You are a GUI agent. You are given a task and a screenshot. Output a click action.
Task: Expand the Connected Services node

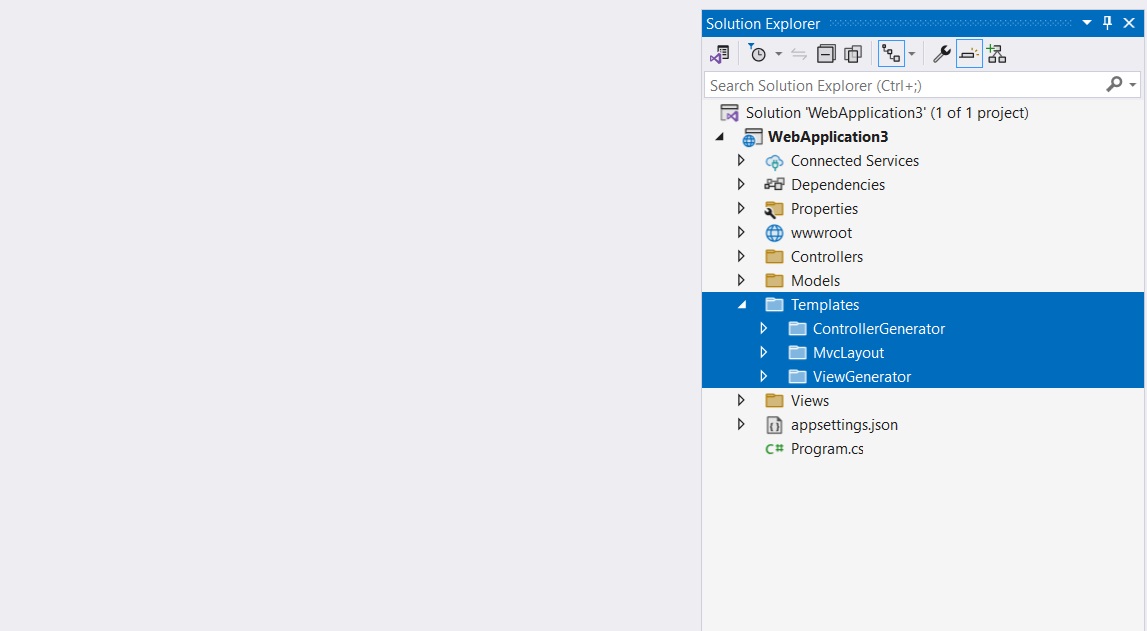coord(741,161)
